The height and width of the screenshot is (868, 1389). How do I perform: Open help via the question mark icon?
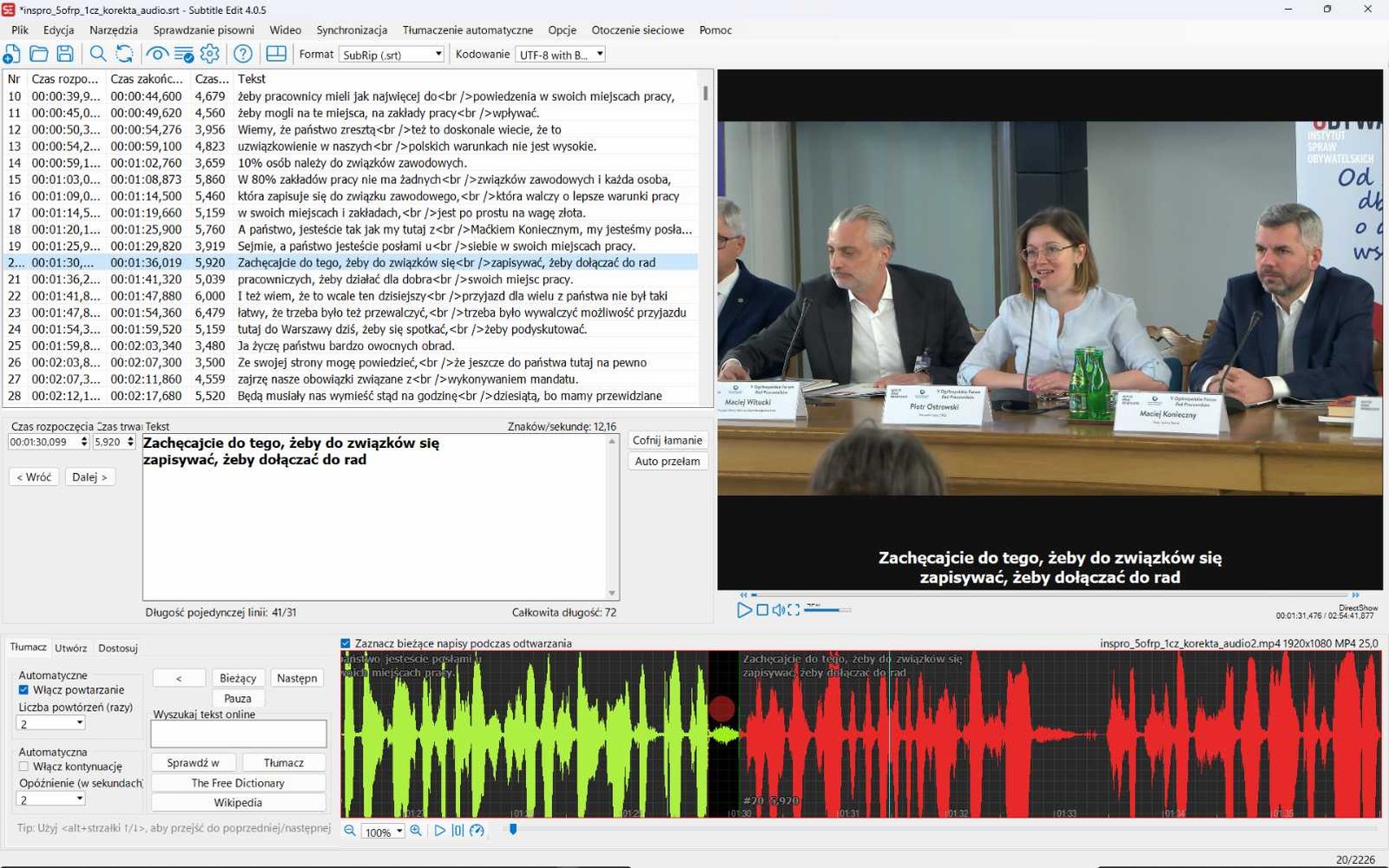click(x=243, y=54)
